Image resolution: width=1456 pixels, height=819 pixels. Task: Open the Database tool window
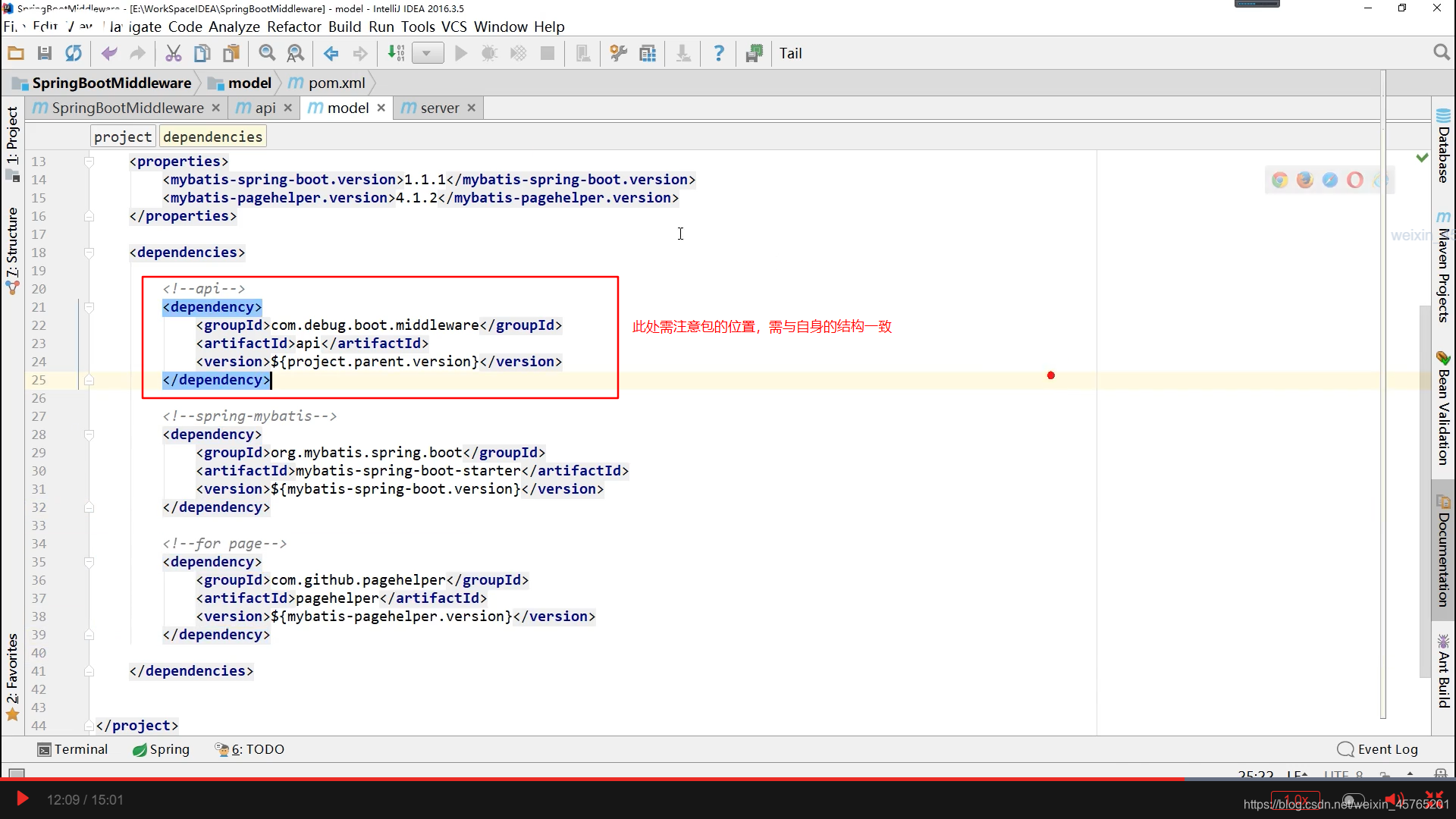[x=1443, y=146]
